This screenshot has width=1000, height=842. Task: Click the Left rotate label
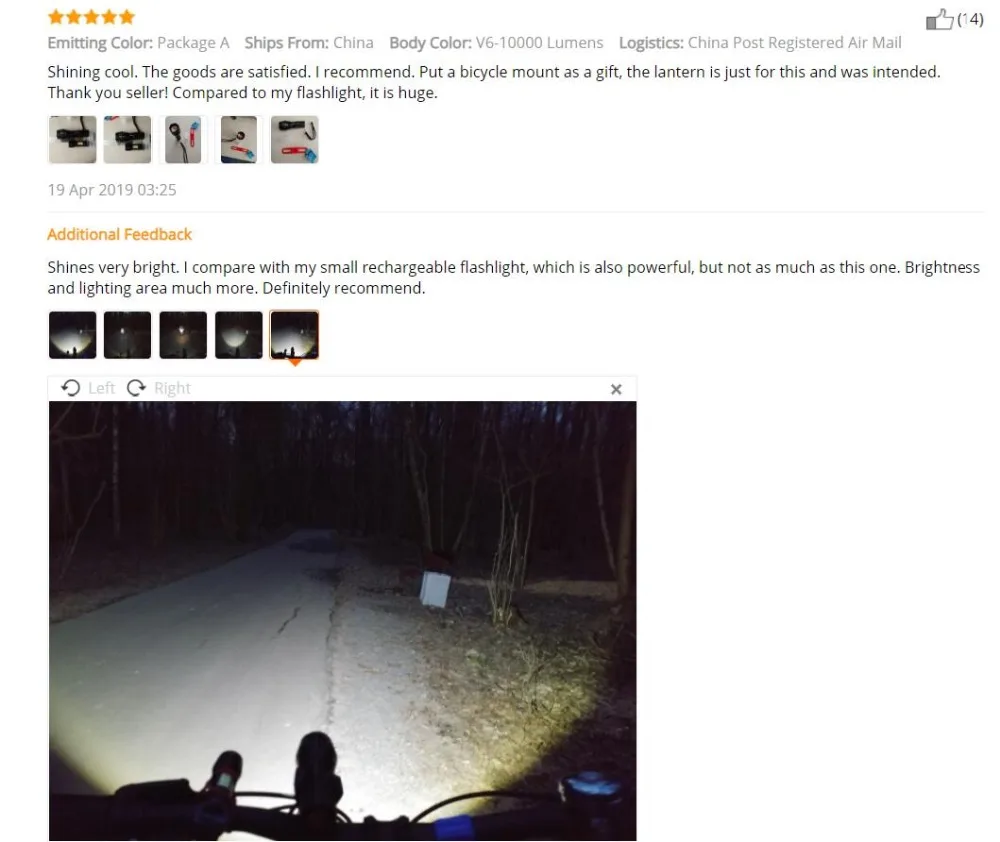pos(101,388)
